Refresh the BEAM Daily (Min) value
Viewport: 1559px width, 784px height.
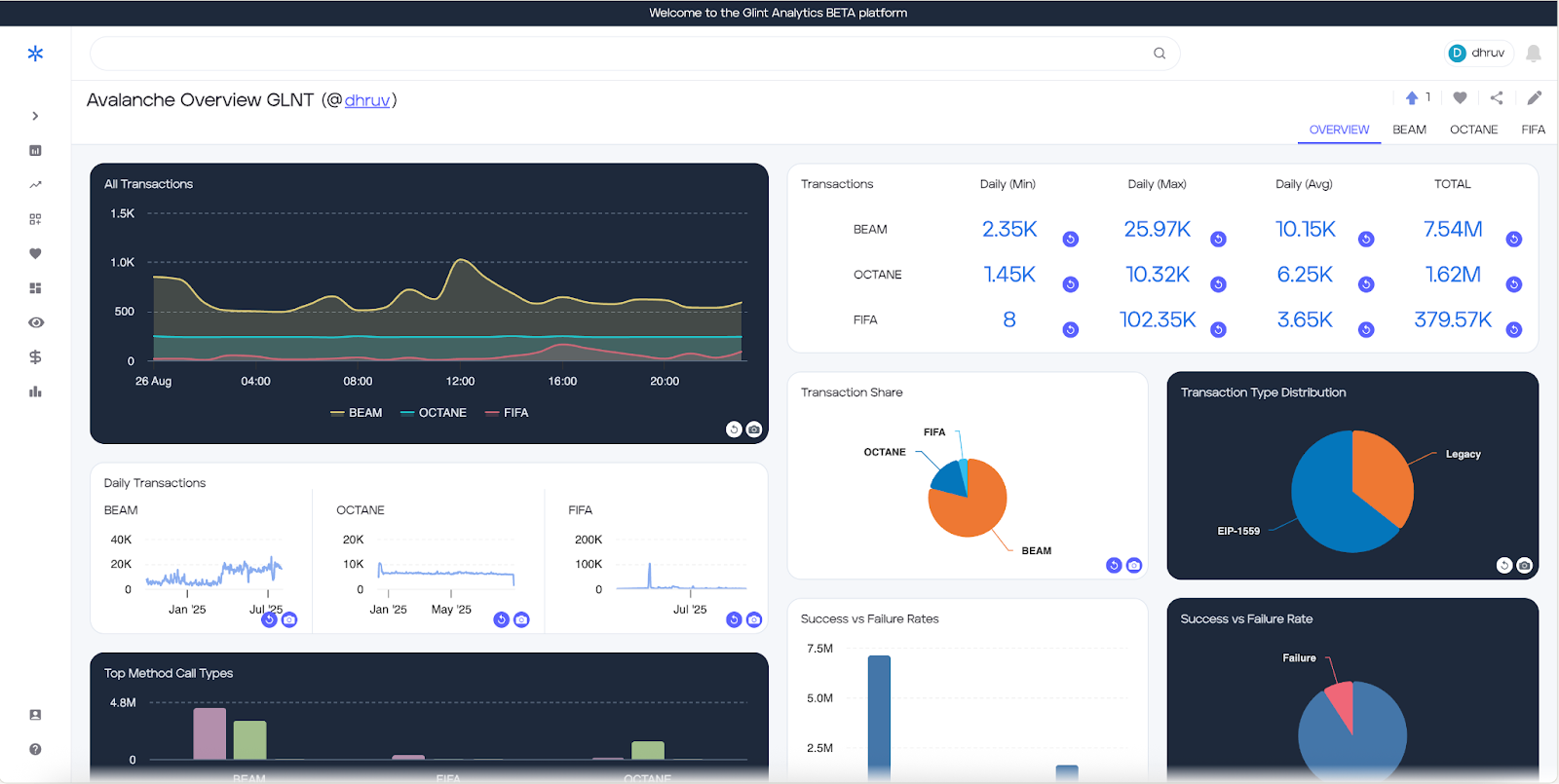point(1070,240)
